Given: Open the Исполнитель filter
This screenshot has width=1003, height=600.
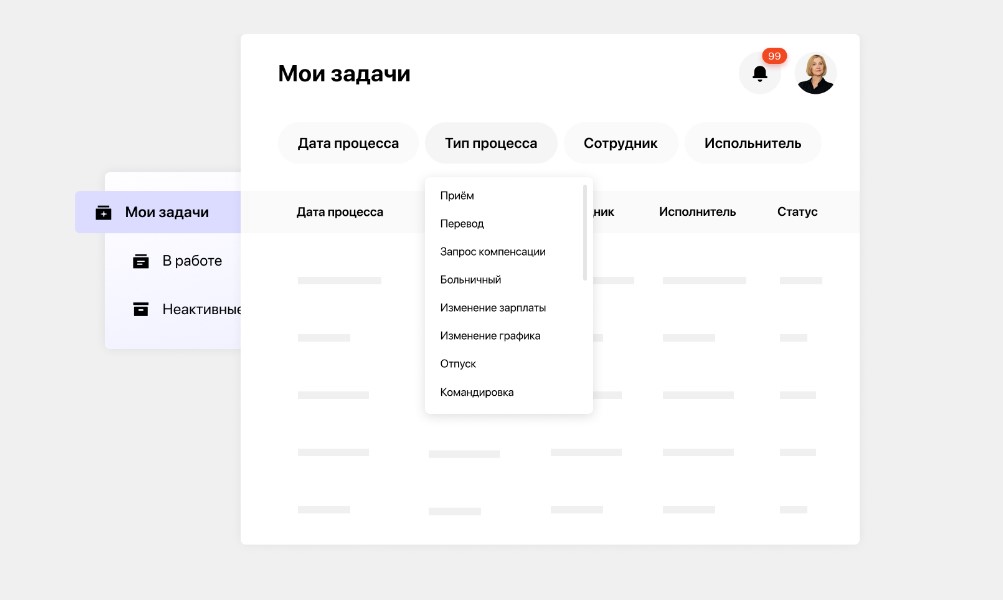Looking at the screenshot, I should pos(753,143).
